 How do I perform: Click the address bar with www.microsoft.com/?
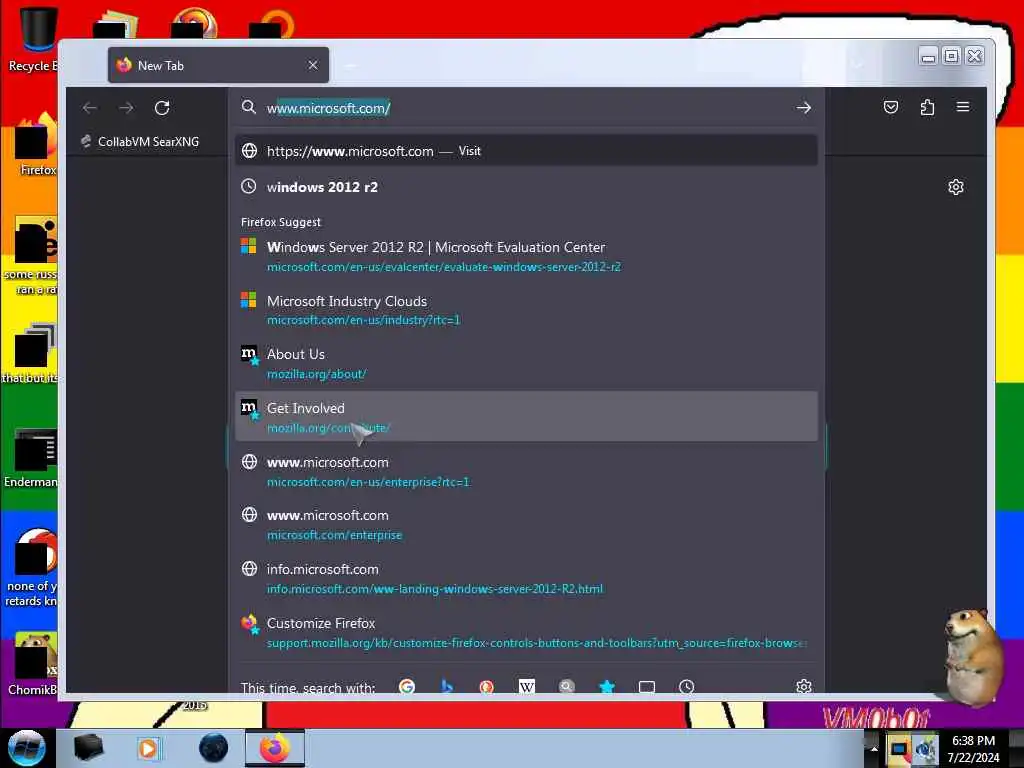pyautogui.click(x=526, y=108)
